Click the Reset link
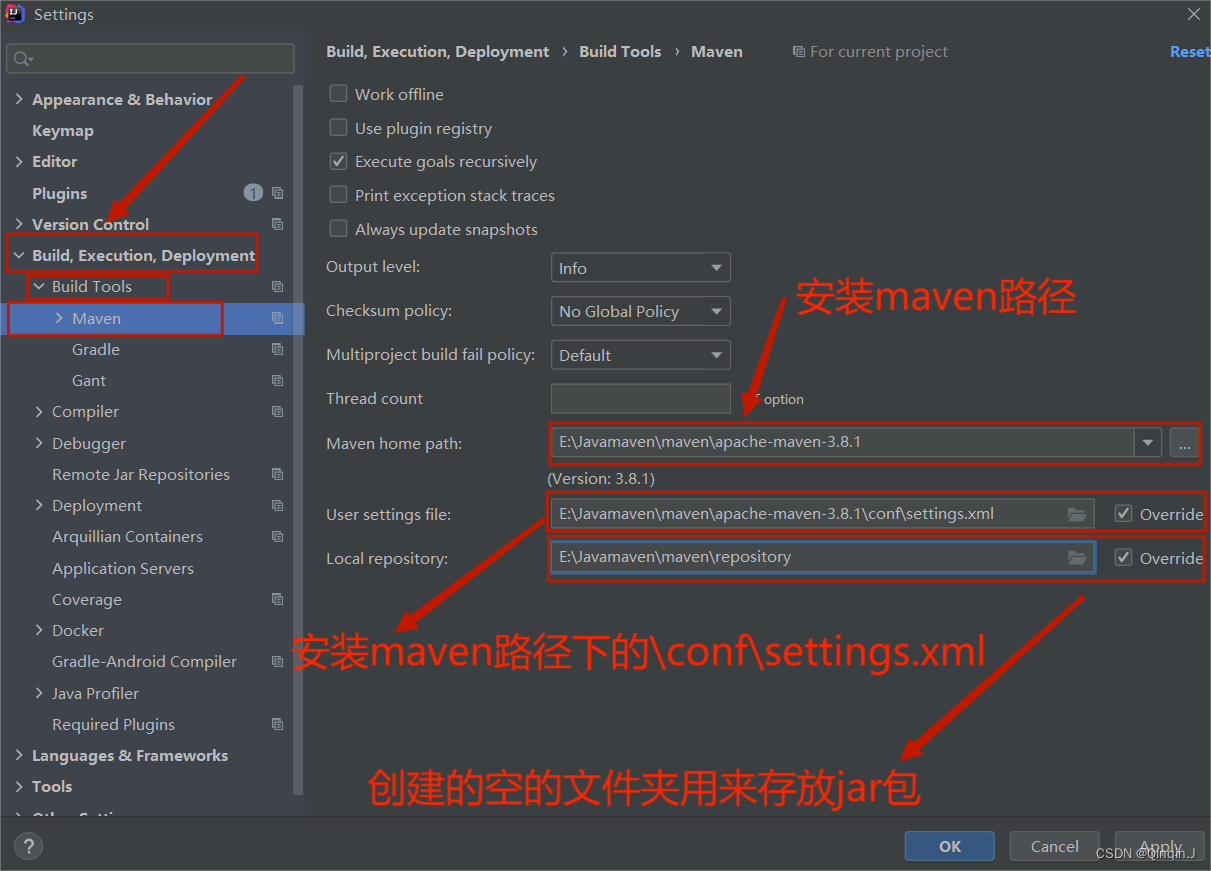 pos(1190,52)
